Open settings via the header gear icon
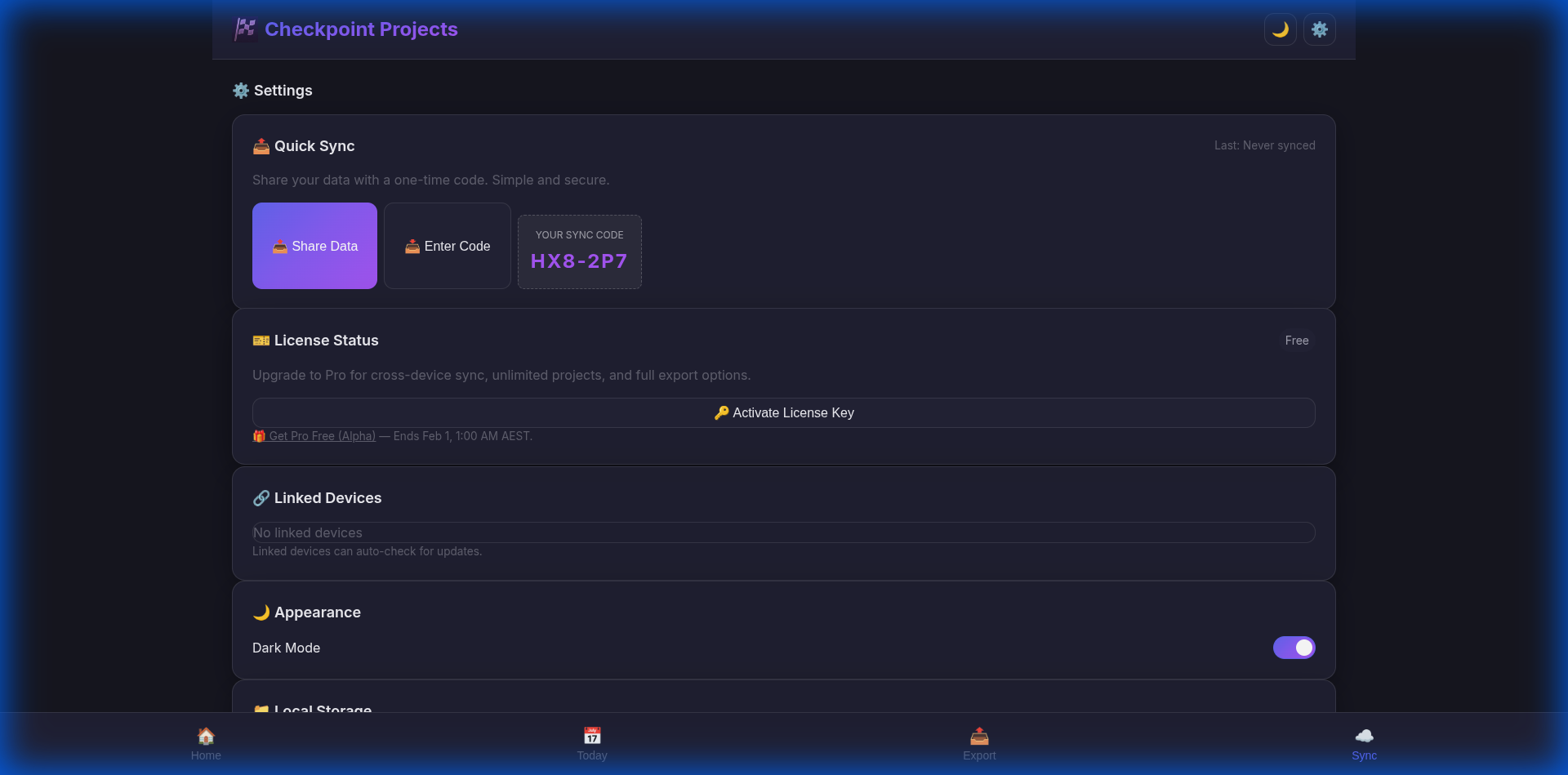This screenshot has width=1568, height=775. coord(1319,29)
